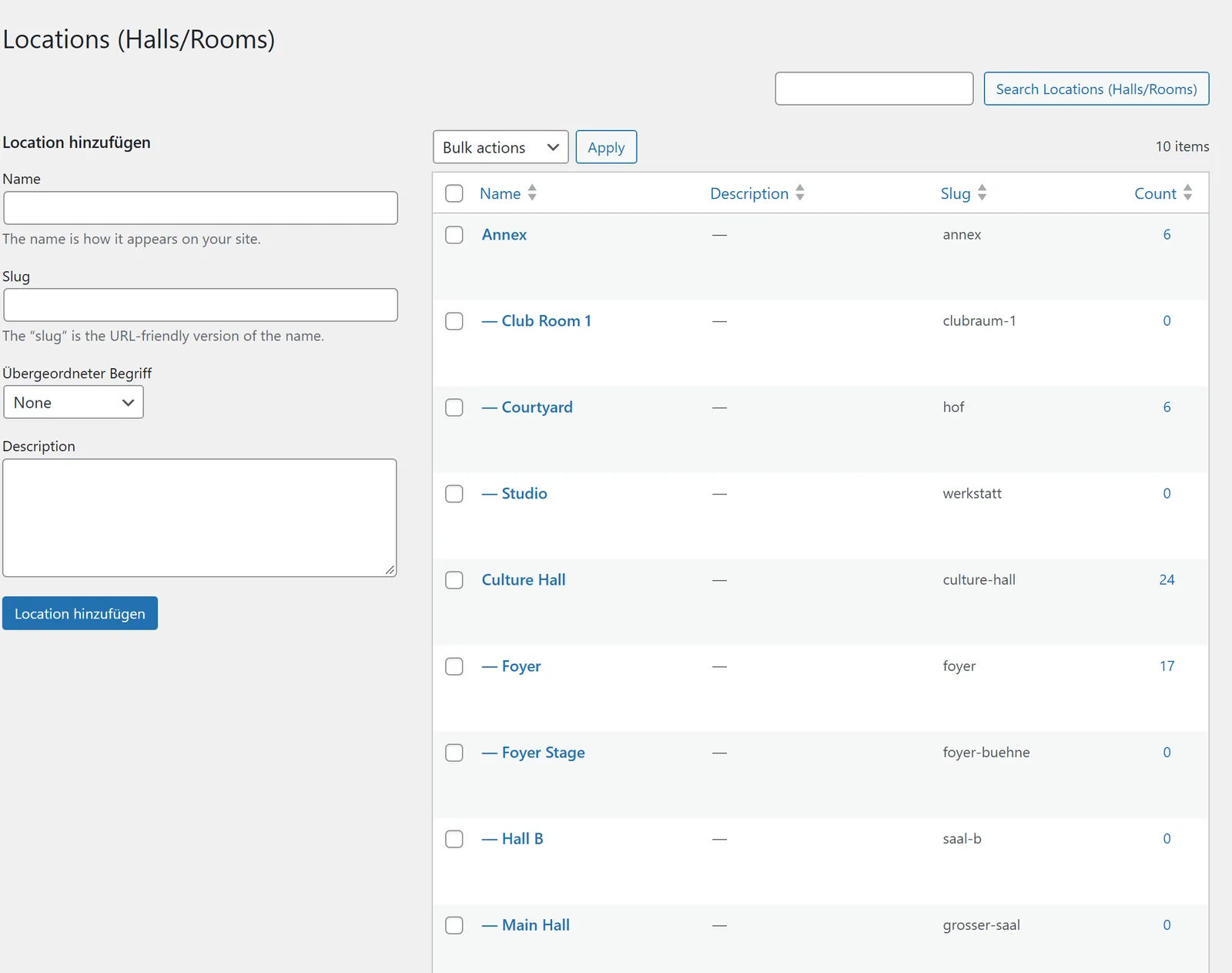
Task: Tick the Courtyard row checkbox
Action: tap(454, 408)
